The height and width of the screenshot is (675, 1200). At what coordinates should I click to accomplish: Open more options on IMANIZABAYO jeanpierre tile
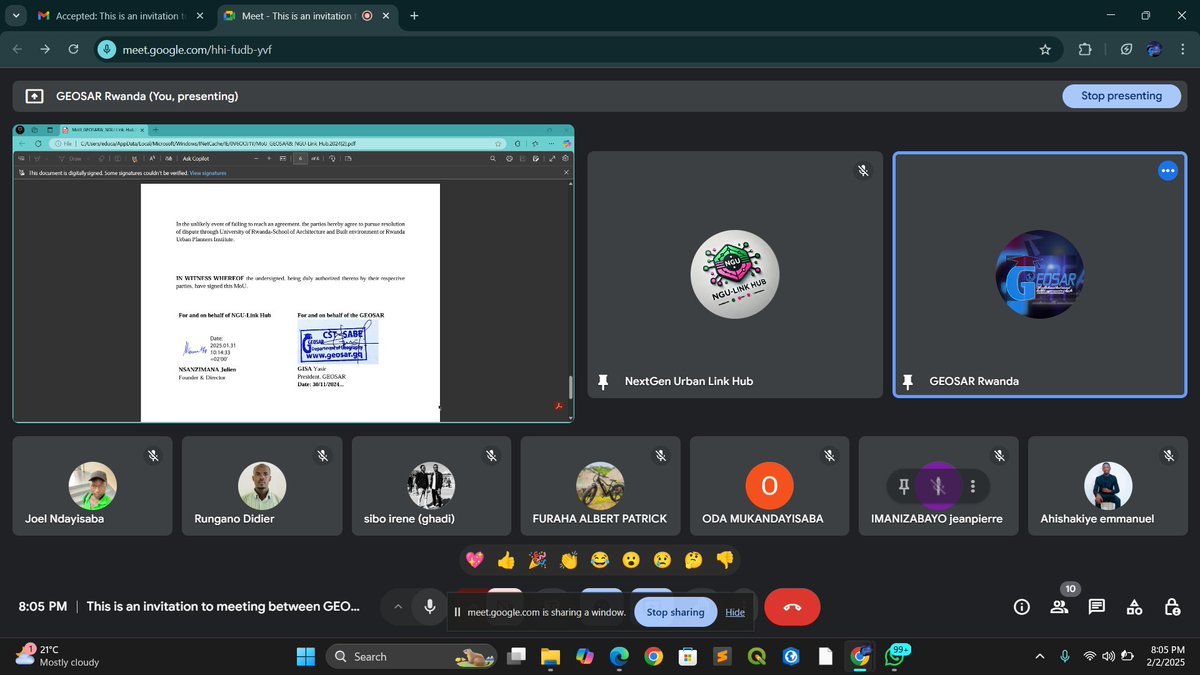tap(973, 486)
